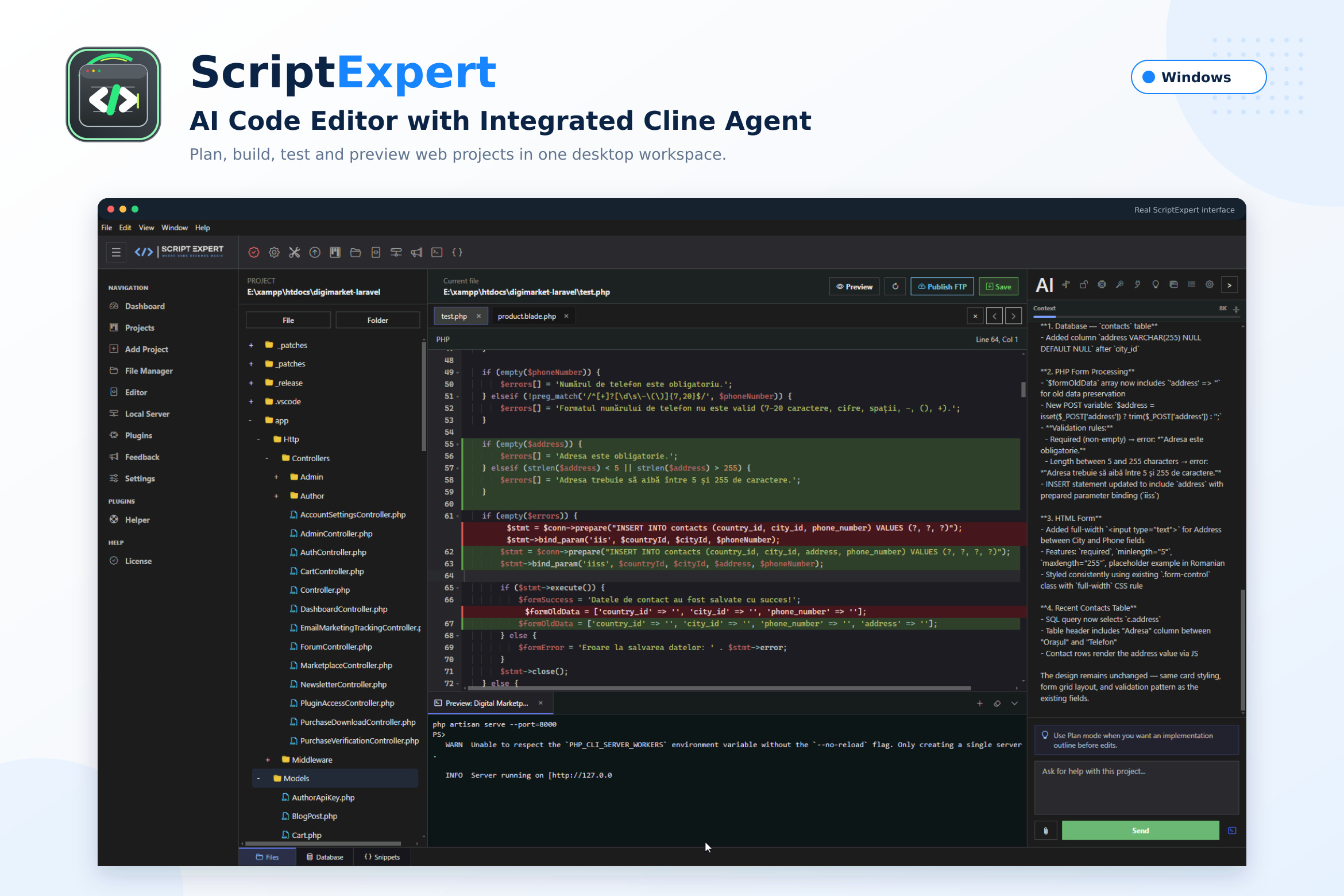
Task: Add a new terminal tab with plus icon
Action: pyautogui.click(x=980, y=704)
